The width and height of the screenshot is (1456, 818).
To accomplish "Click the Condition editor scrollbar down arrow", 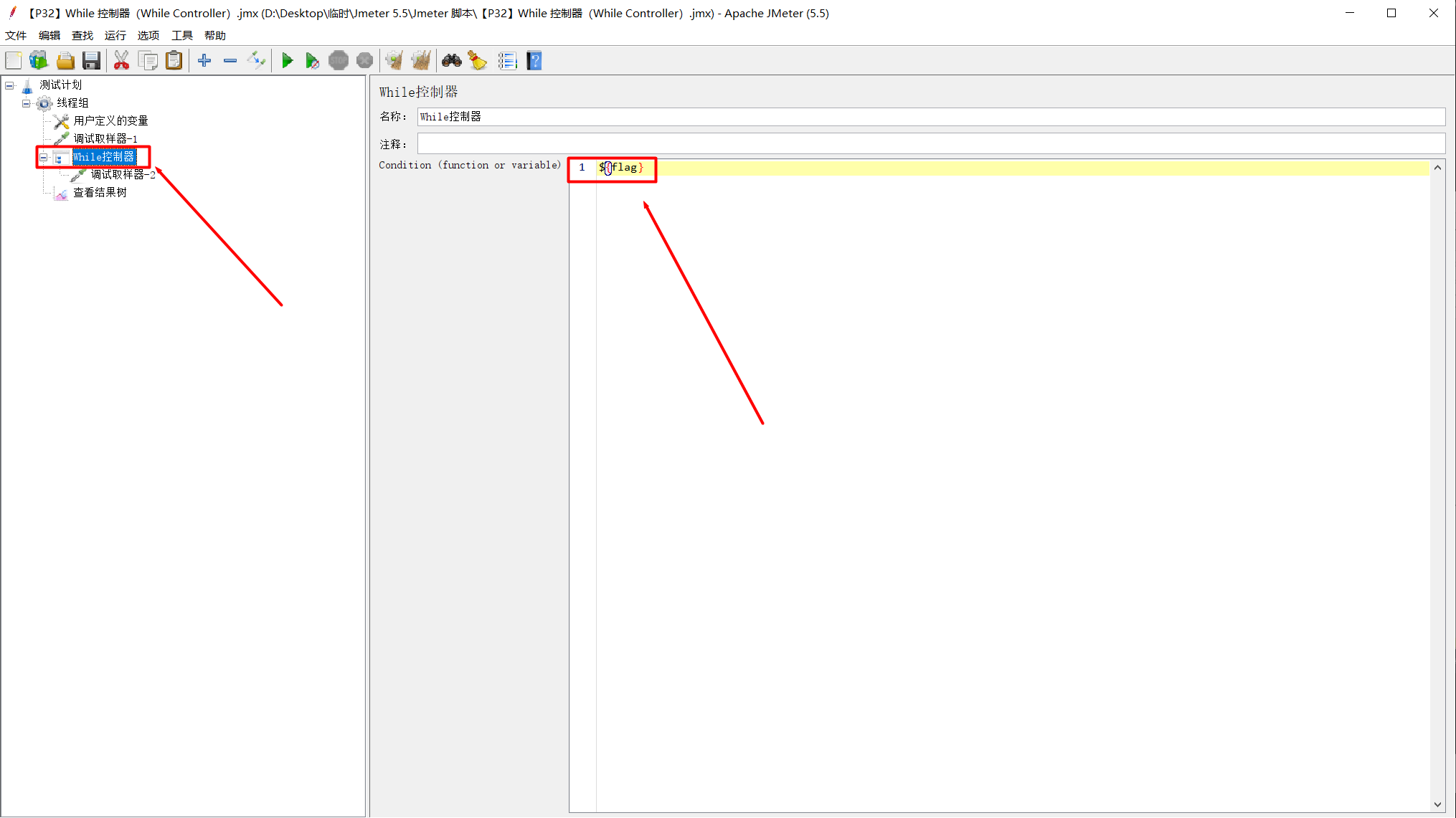I will click(1437, 804).
